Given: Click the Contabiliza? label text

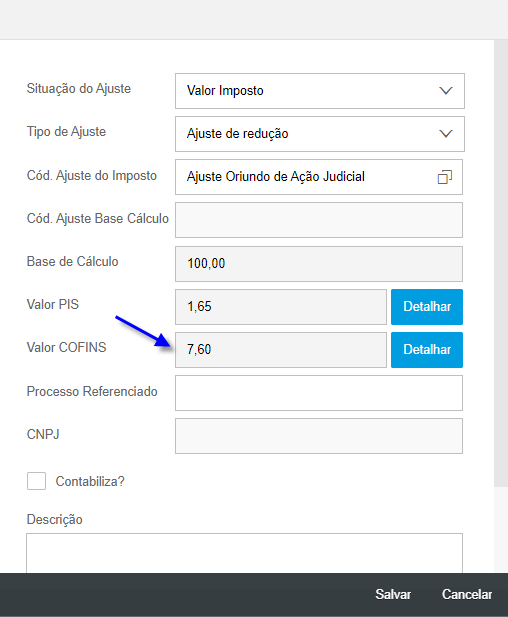Looking at the screenshot, I should [x=90, y=481].
